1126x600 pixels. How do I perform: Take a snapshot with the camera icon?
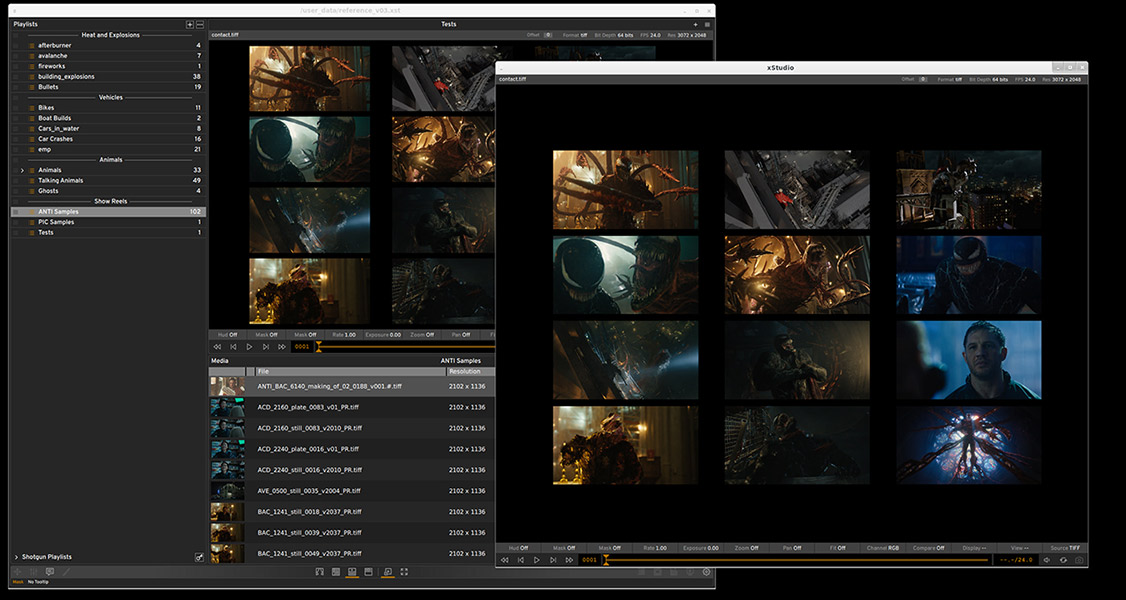tap(1080, 560)
